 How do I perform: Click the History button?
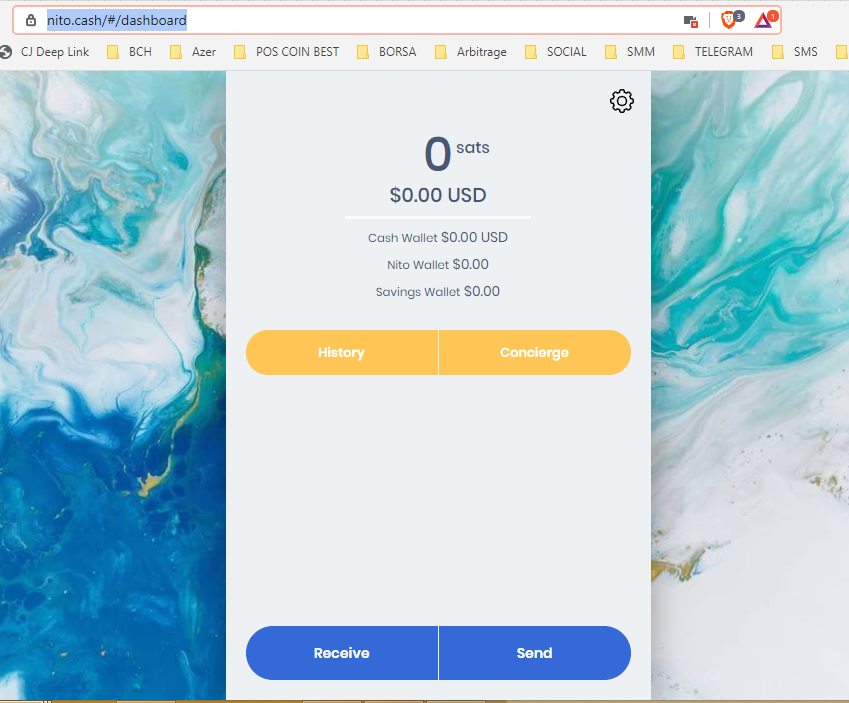(342, 353)
